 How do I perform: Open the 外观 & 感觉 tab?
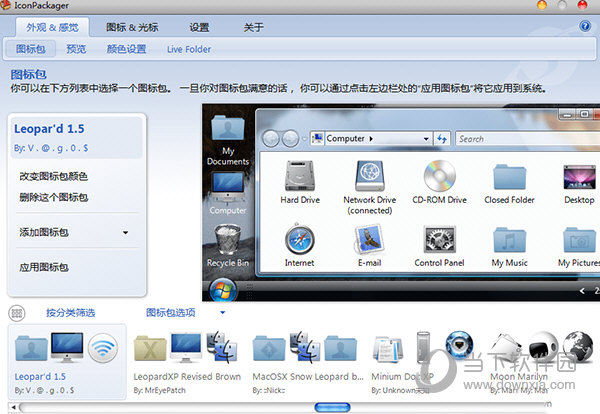tap(52, 28)
